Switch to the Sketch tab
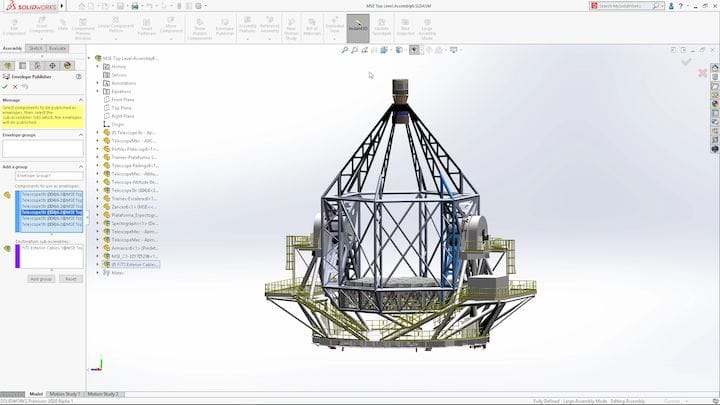Image resolution: width=720 pixels, height=405 pixels. pyautogui.click(x=35, y=47)
